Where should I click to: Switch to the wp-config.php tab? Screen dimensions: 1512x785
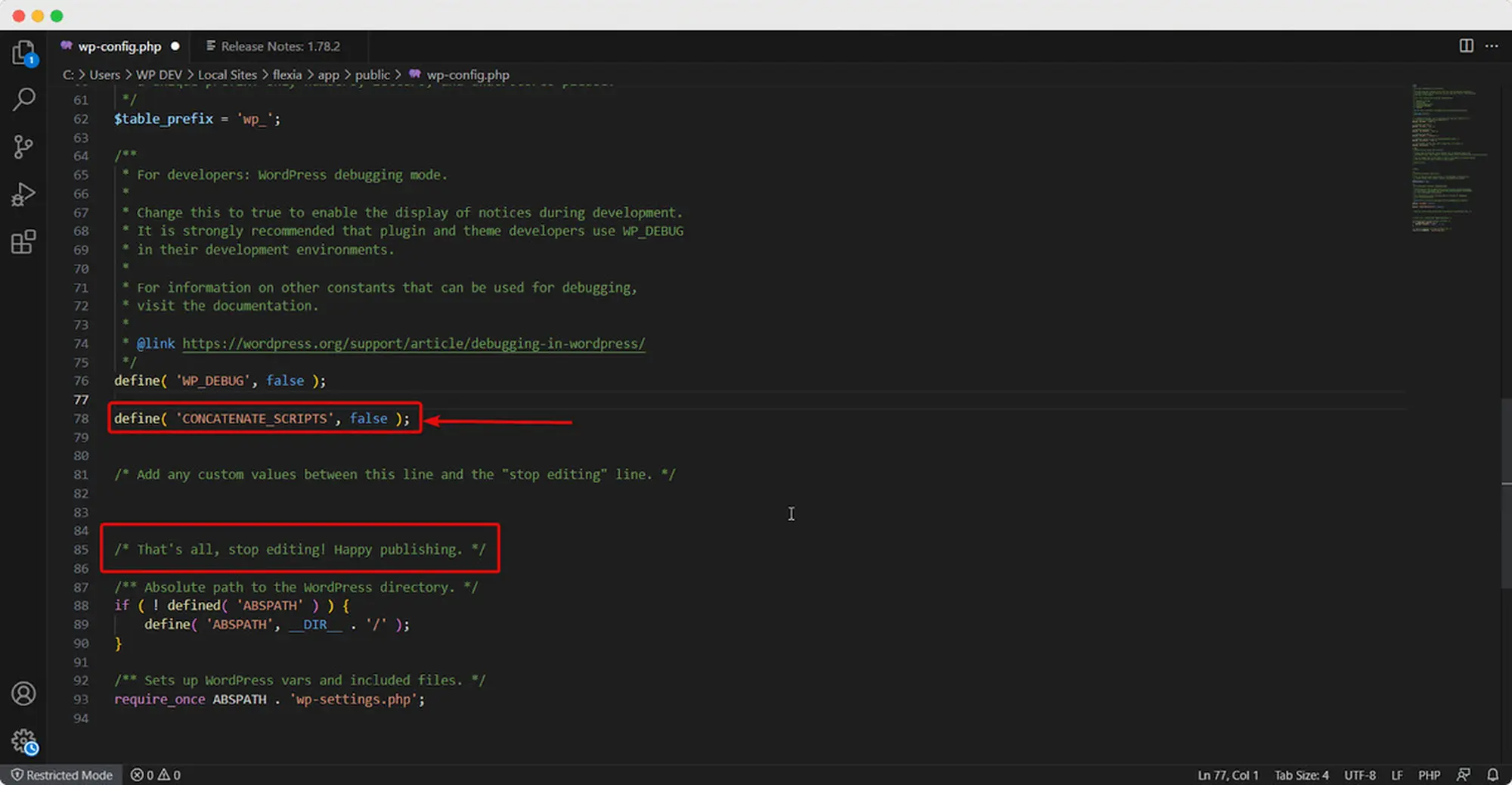point(119,46)
